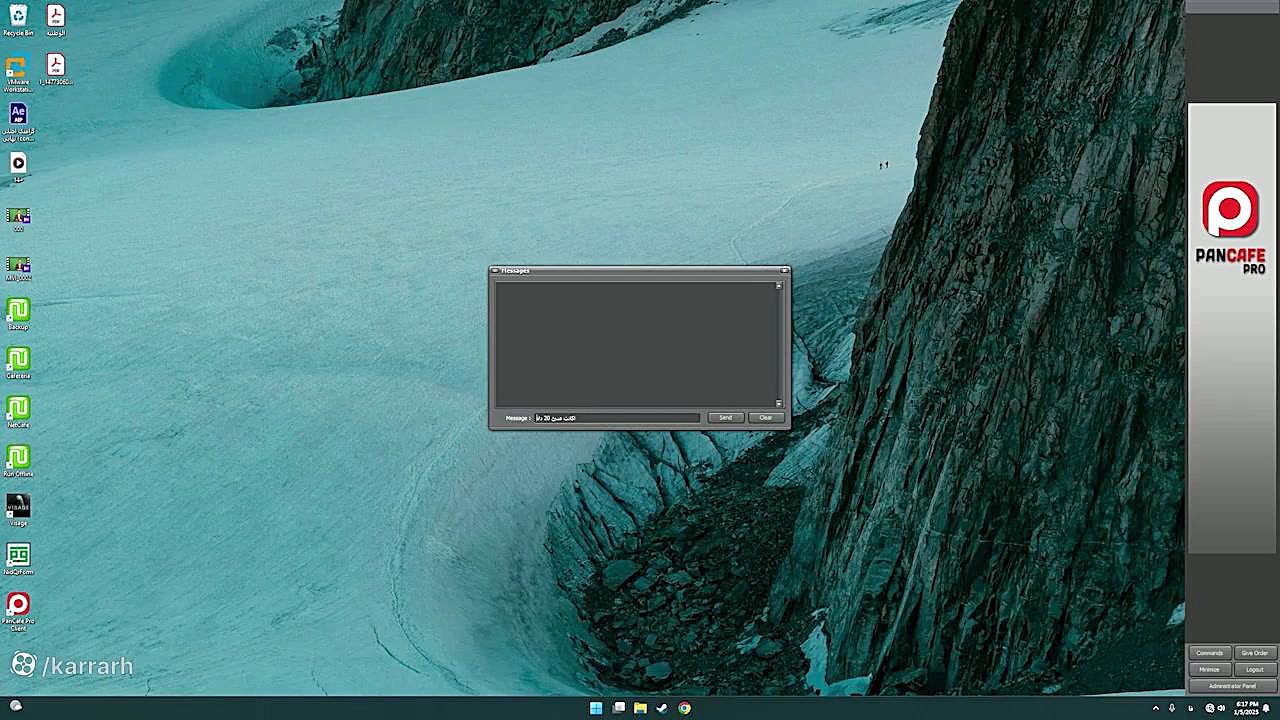Open the Messages window system menu icon
The width and height of the screenshot is (1280, 720).
pos(495,270)
